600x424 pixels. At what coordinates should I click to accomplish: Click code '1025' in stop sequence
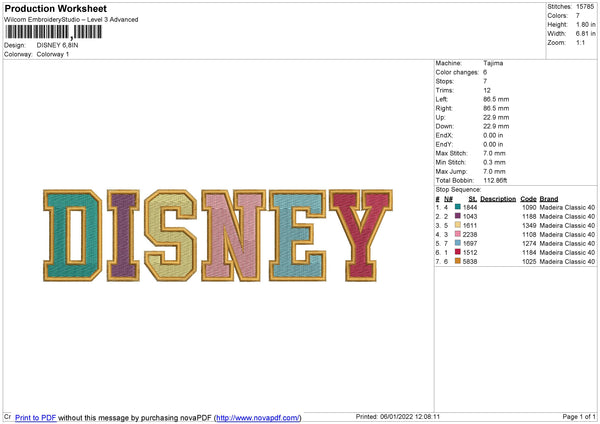click(x=529, y=261)
